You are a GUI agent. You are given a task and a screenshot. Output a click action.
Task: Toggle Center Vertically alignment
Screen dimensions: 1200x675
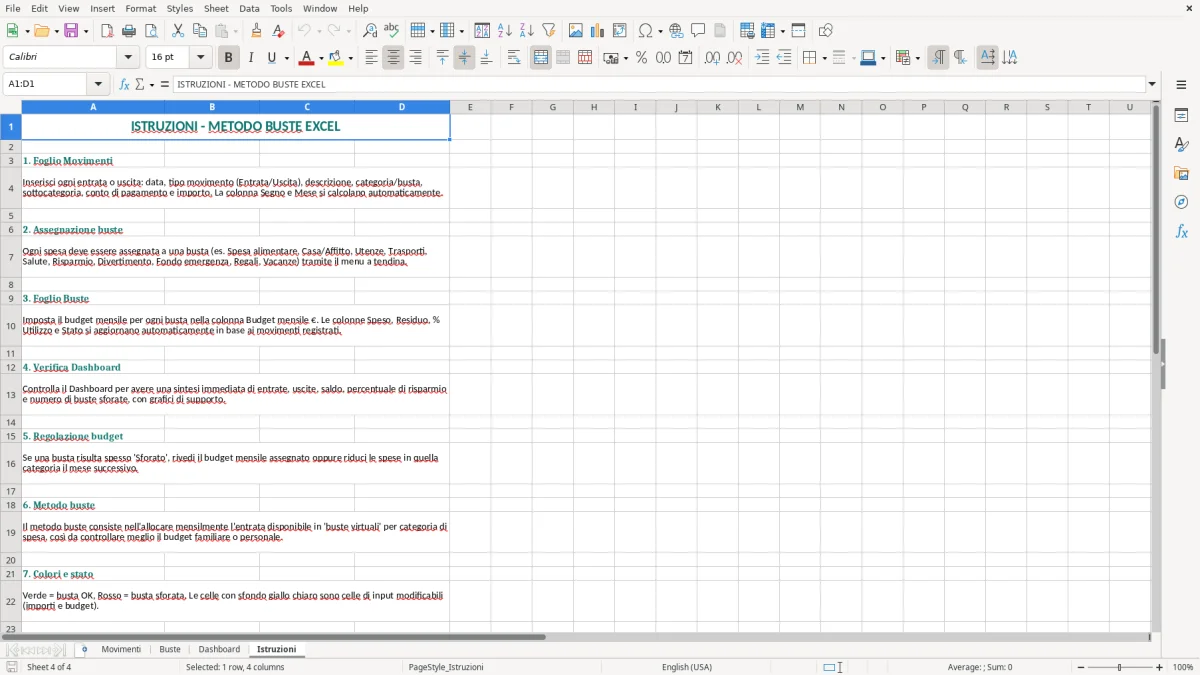(464, 58)
